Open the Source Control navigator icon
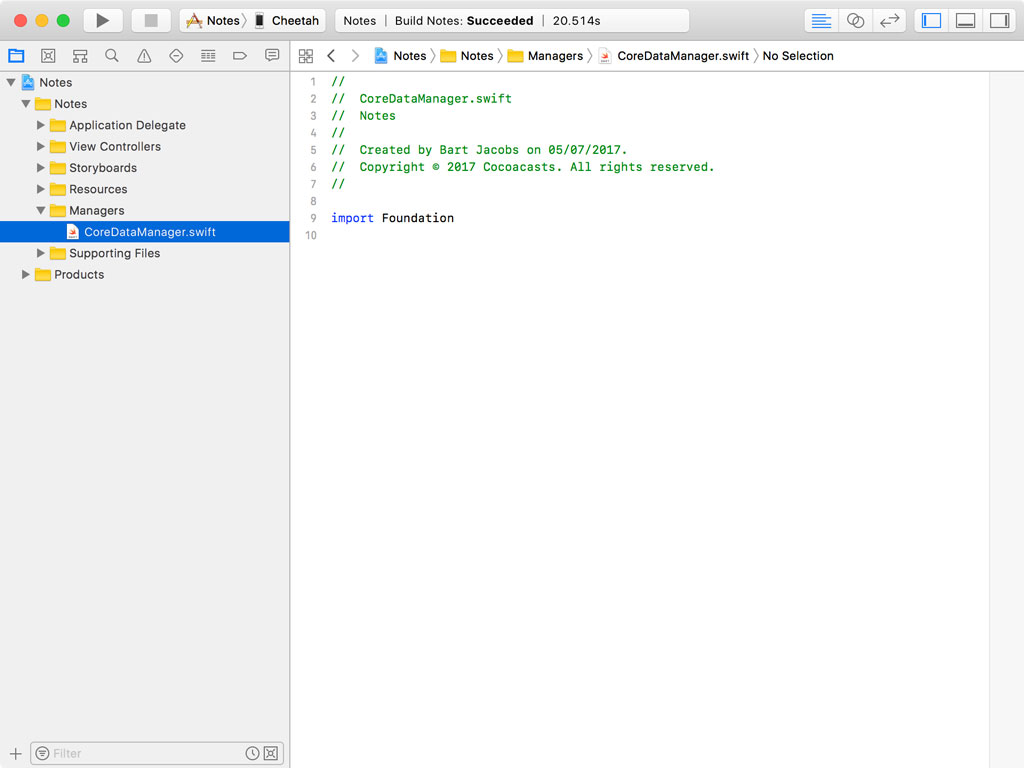 pyautogui.click(x=48, y=55)
